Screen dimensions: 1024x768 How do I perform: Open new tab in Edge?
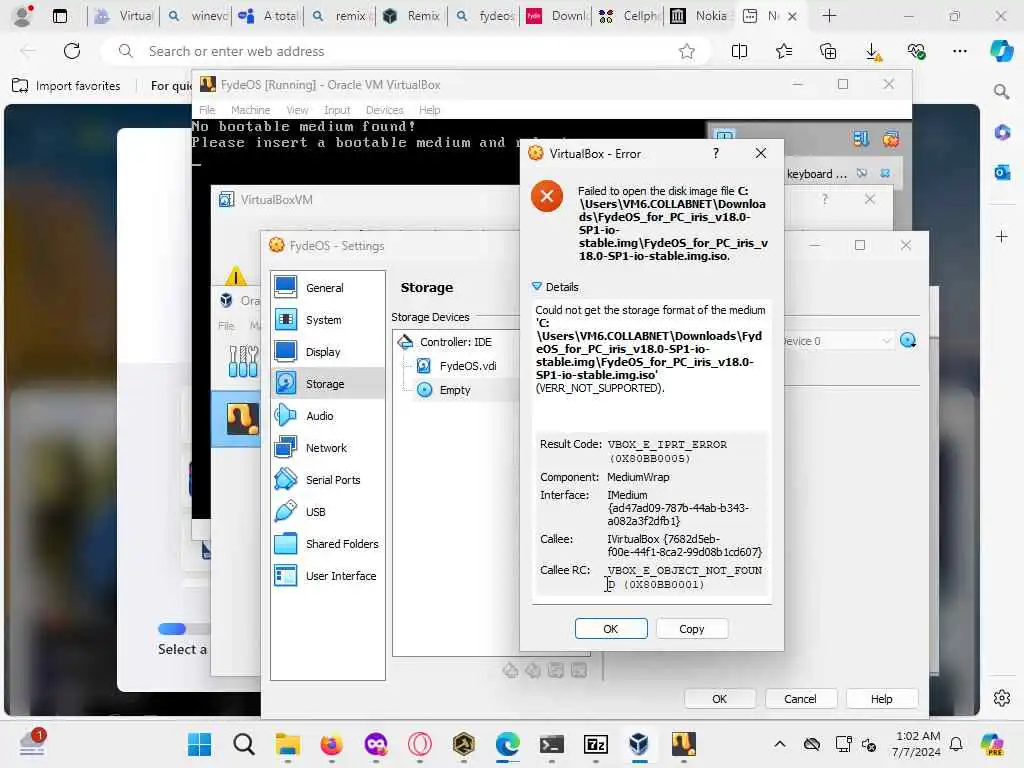[829, 16]
